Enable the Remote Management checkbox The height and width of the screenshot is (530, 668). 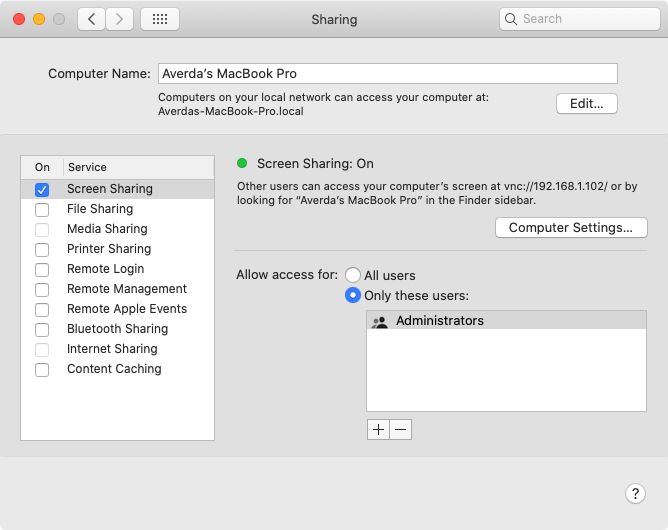[x=42, y=290]
